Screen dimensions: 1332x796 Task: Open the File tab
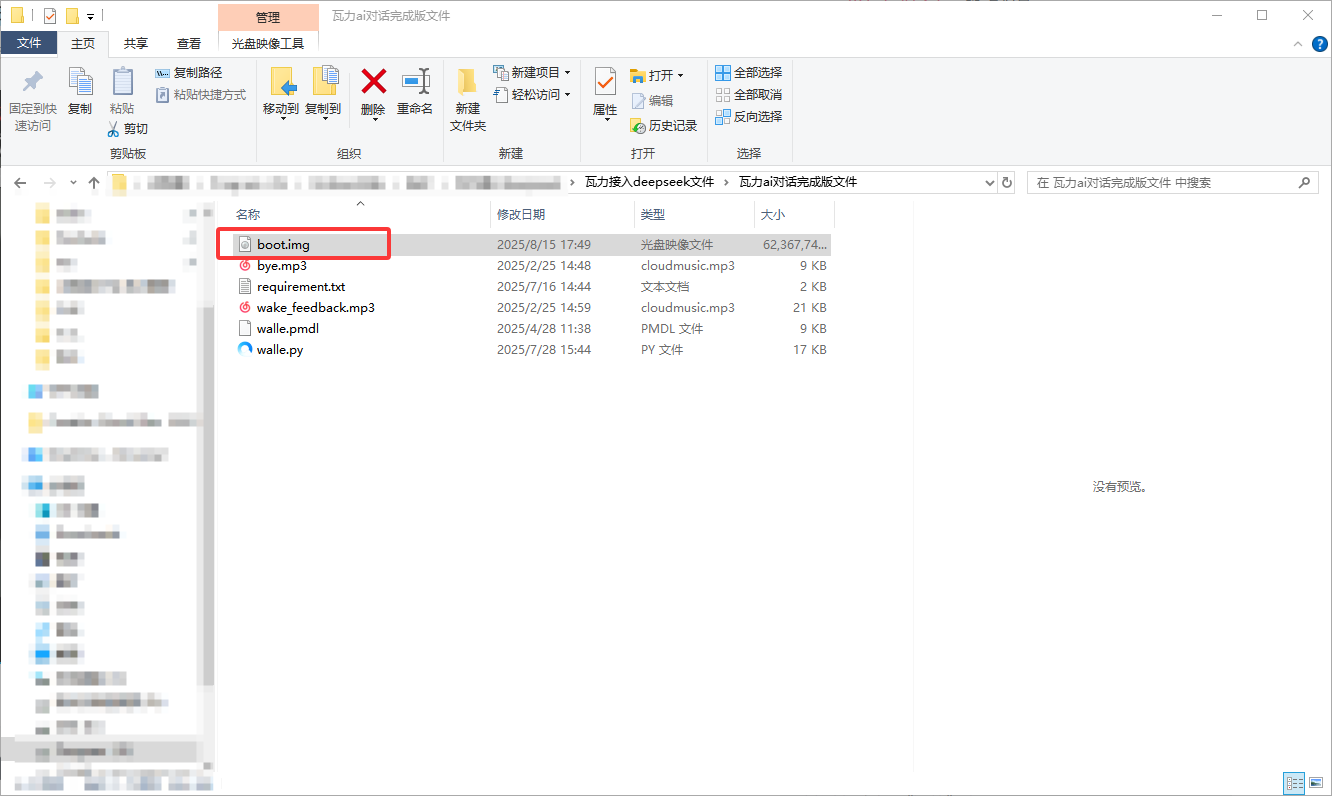[29, 43]
